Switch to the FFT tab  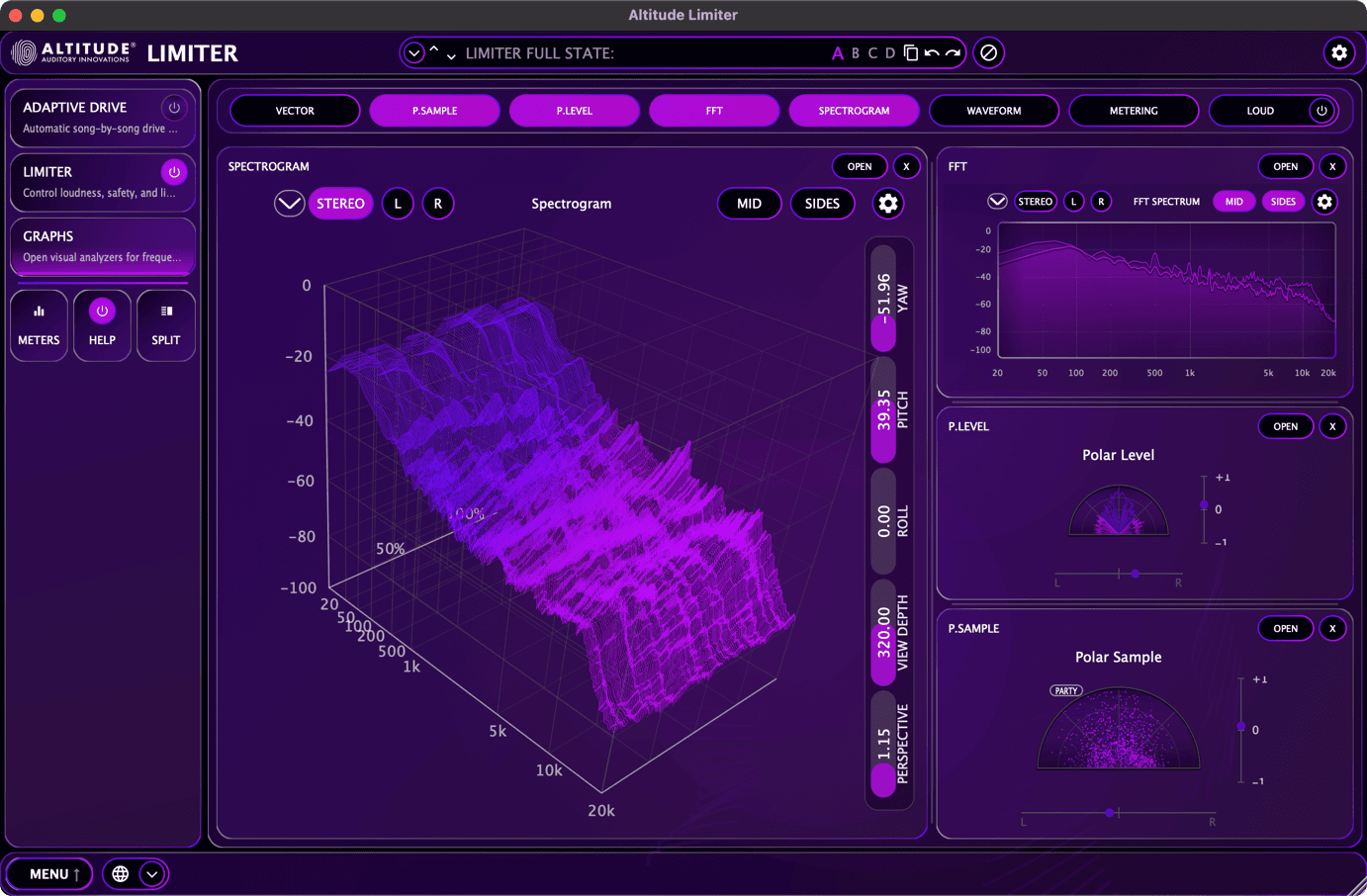[714, 111]
